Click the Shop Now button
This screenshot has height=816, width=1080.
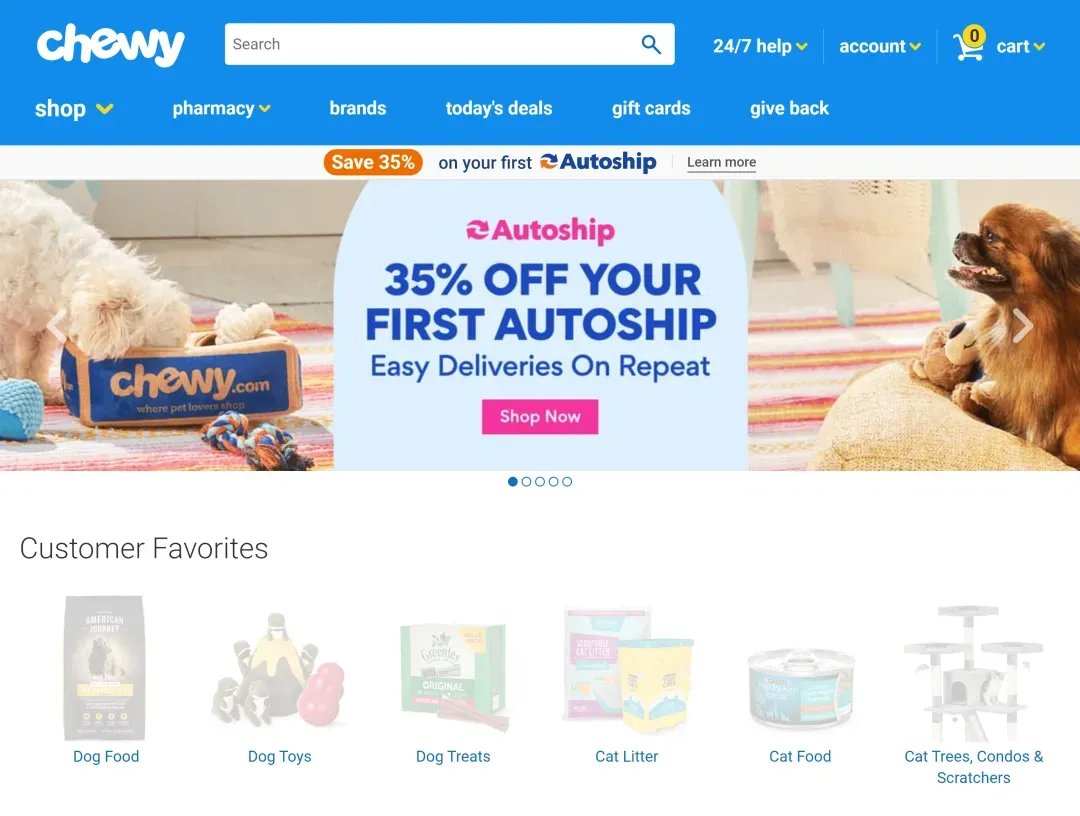540,417
